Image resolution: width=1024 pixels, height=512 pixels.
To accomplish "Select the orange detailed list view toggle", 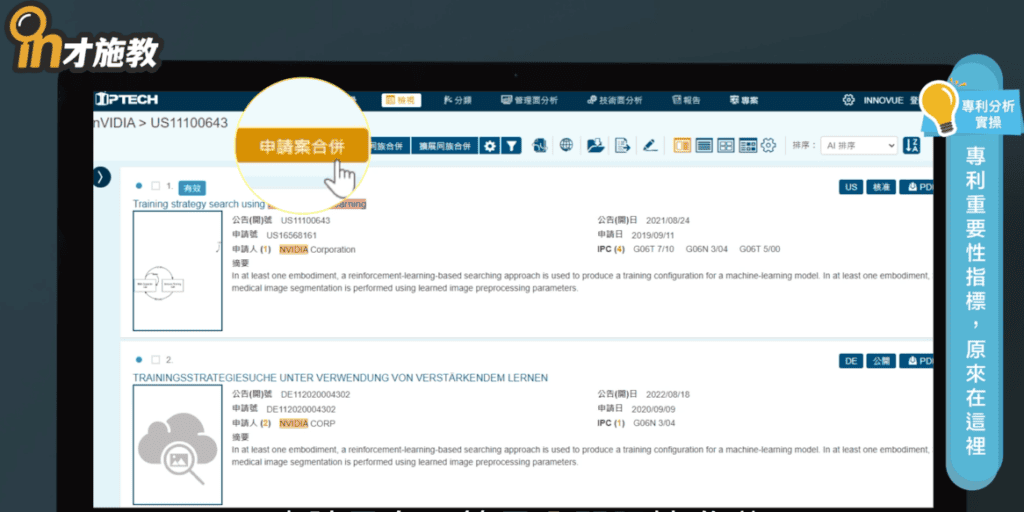I will 683,145.
